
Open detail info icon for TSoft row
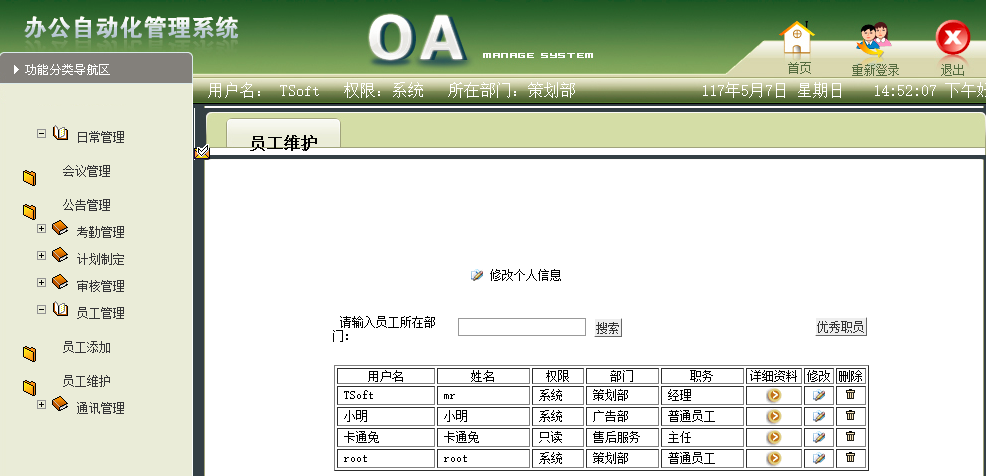coord(773,396)
